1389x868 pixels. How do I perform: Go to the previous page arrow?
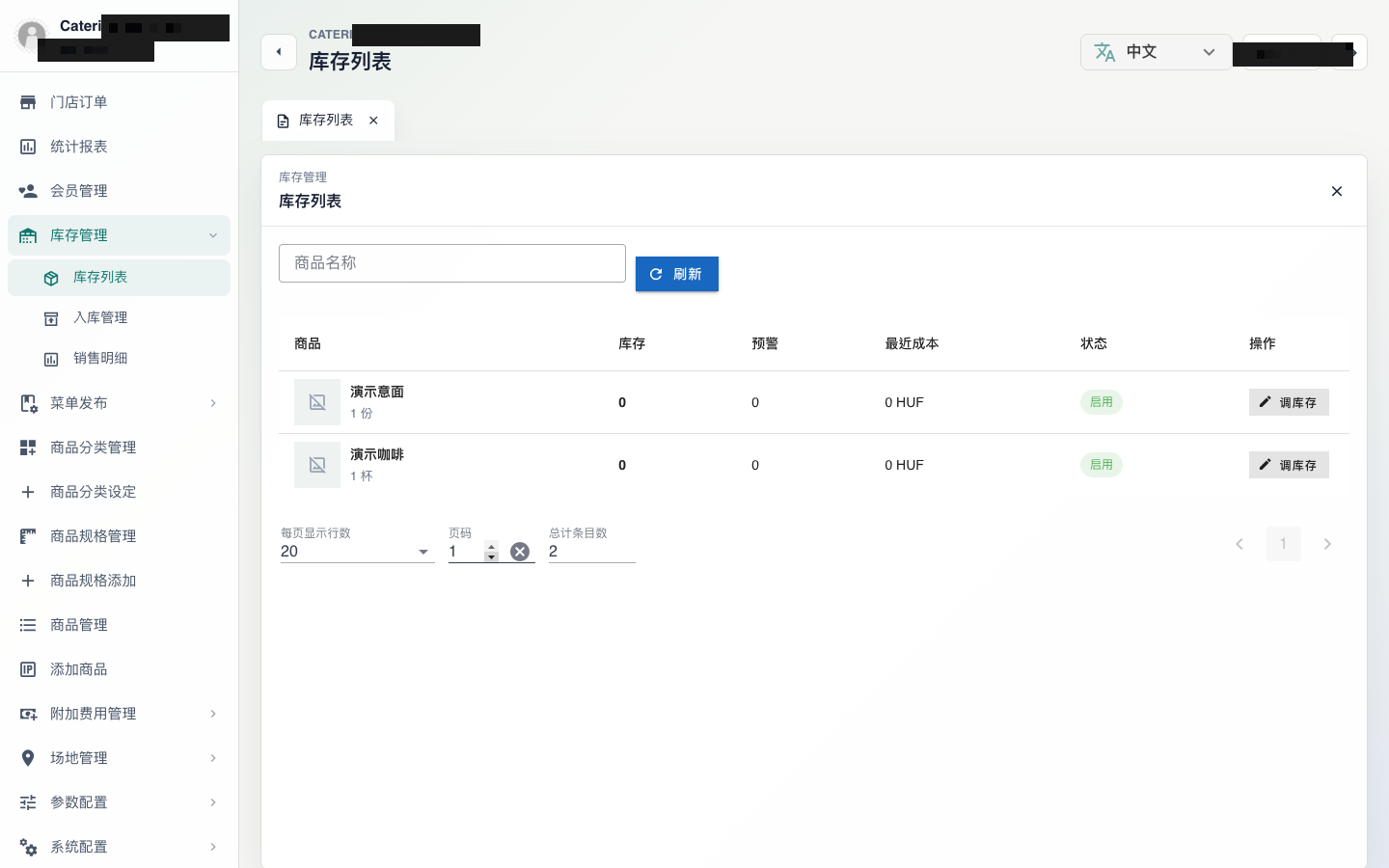coord(1239,544)
